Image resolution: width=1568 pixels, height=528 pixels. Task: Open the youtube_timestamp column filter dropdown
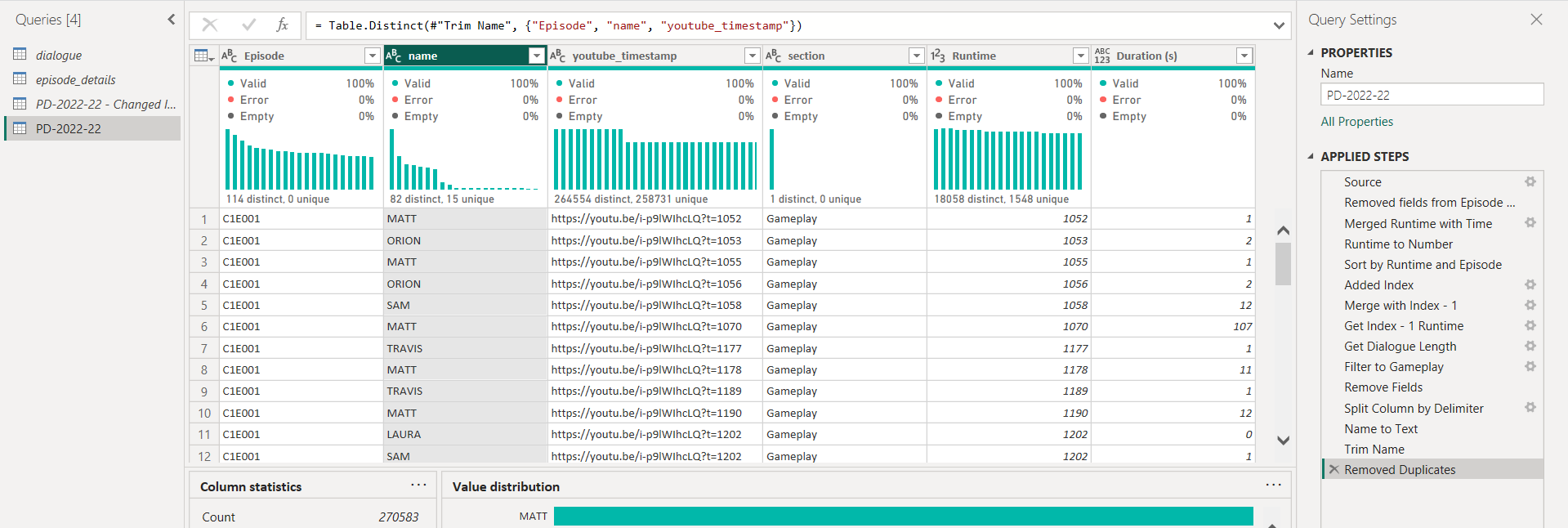752,56
